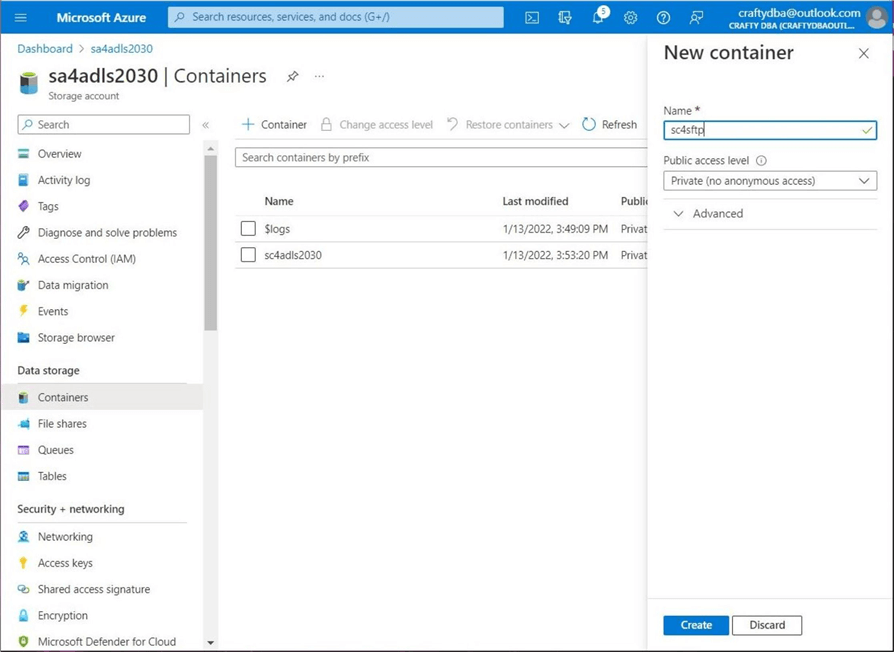Collapse the left navigation menu
Image resolution: width=894 pixels, height=652 pixels.
(x=205, y=125)
